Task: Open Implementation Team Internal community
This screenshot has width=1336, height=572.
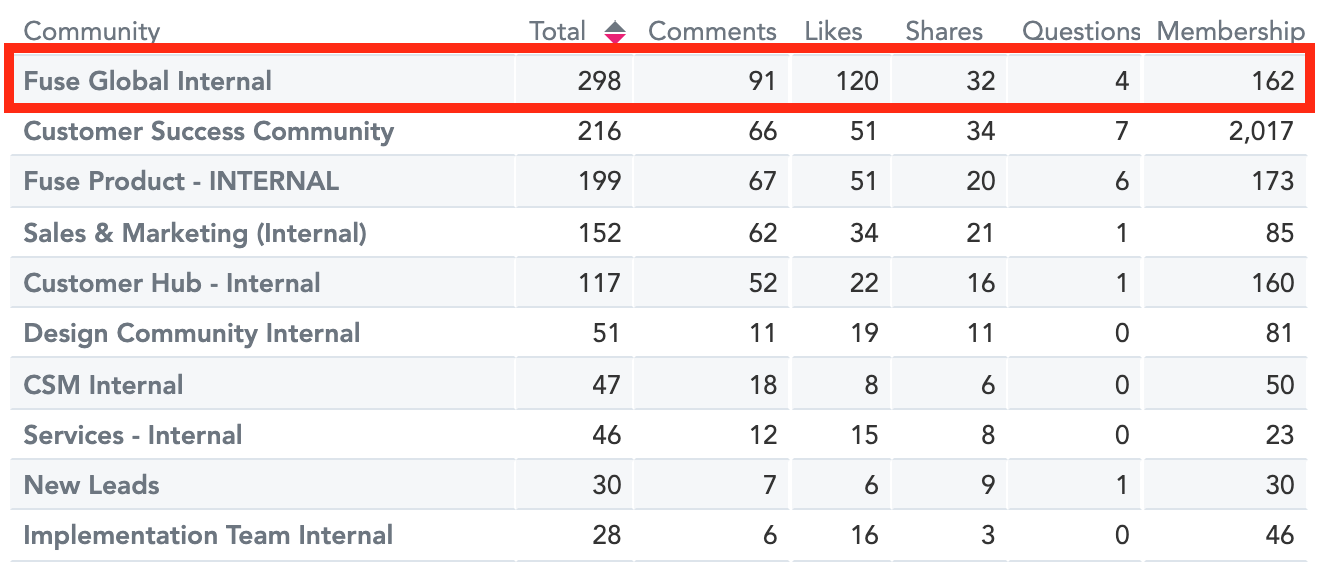Action: pyautogui.click(x=208, y=535)
